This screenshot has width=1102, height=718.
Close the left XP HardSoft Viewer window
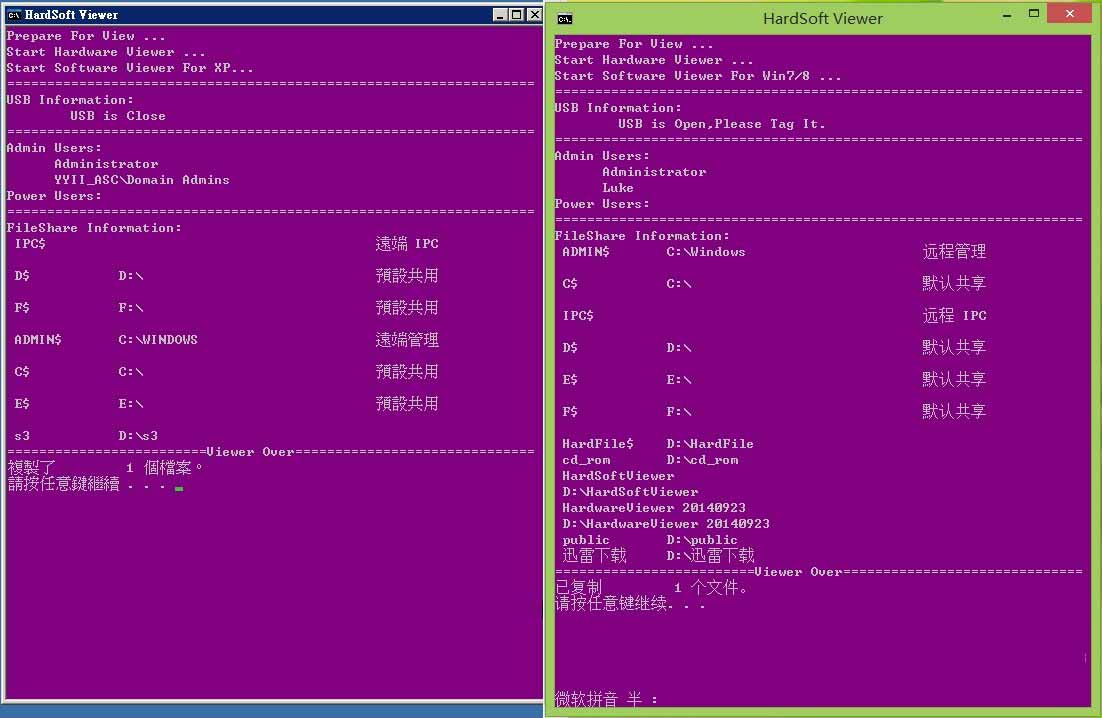(x=532, y=14)
